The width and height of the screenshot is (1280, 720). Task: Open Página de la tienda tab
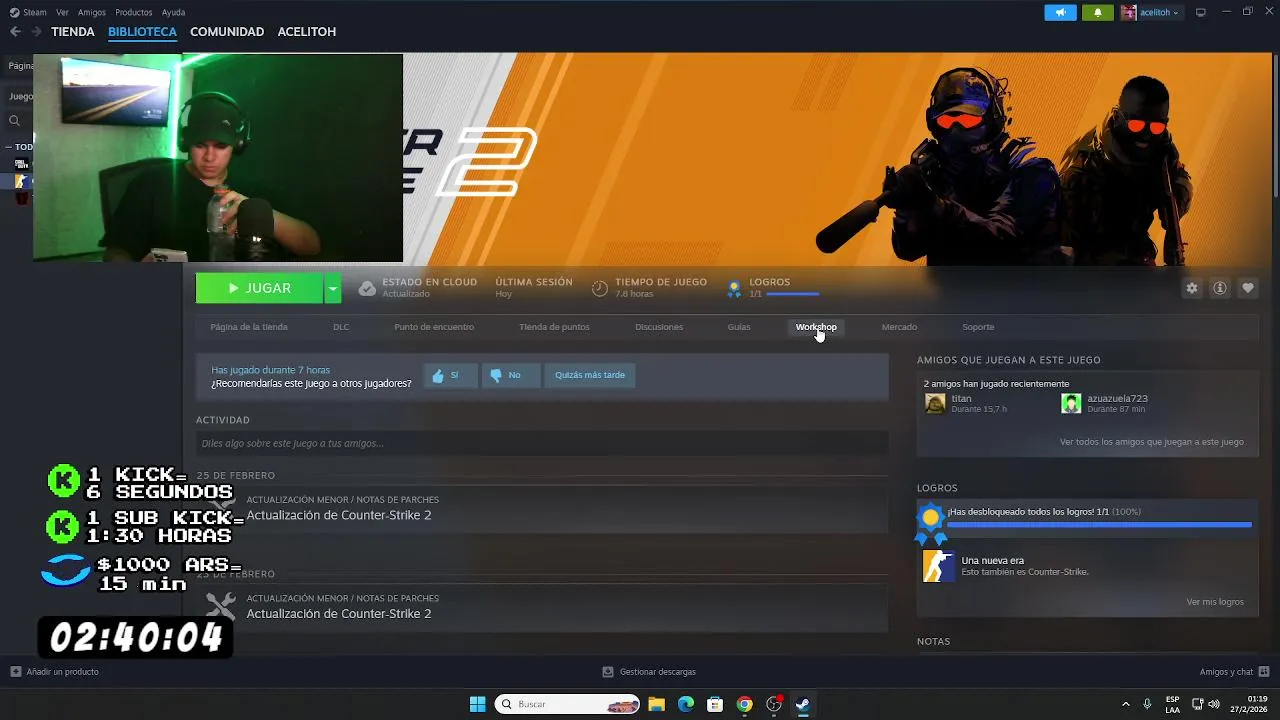[x=249, y=327]
